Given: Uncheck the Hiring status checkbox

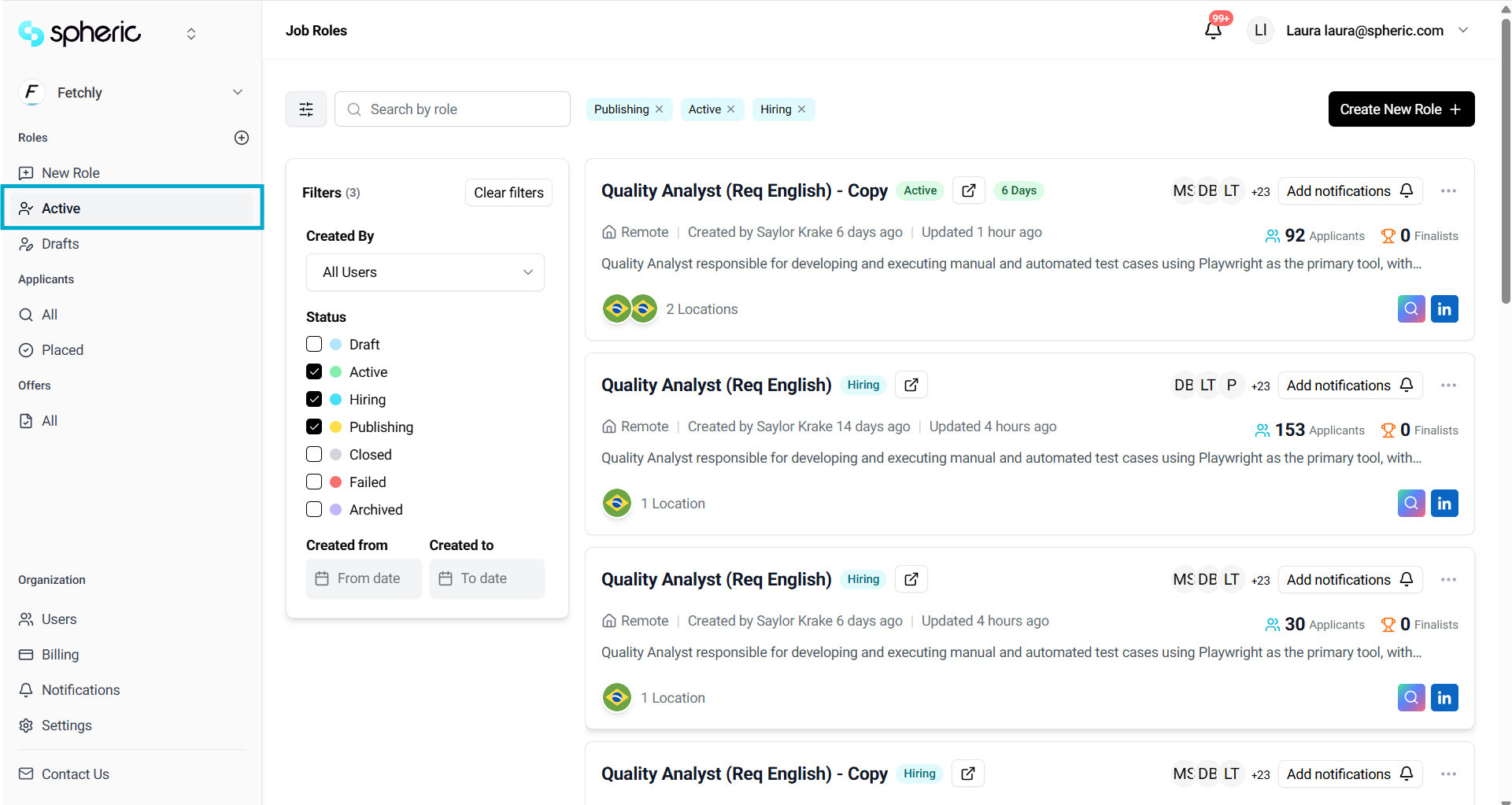Looking at the screenshot, I should pos(314,400).
